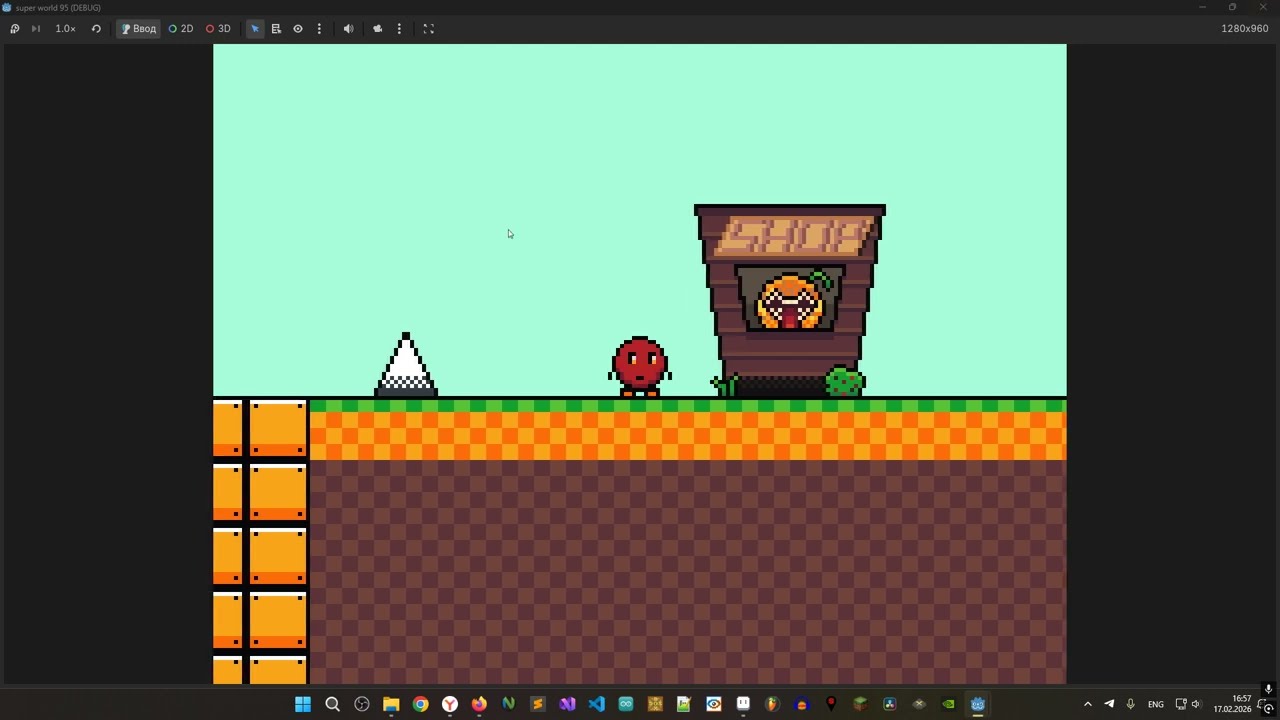Expand hidden system tray icons chevron
The height and width of the screenshot is (720, 1280).
(1088, 704)
